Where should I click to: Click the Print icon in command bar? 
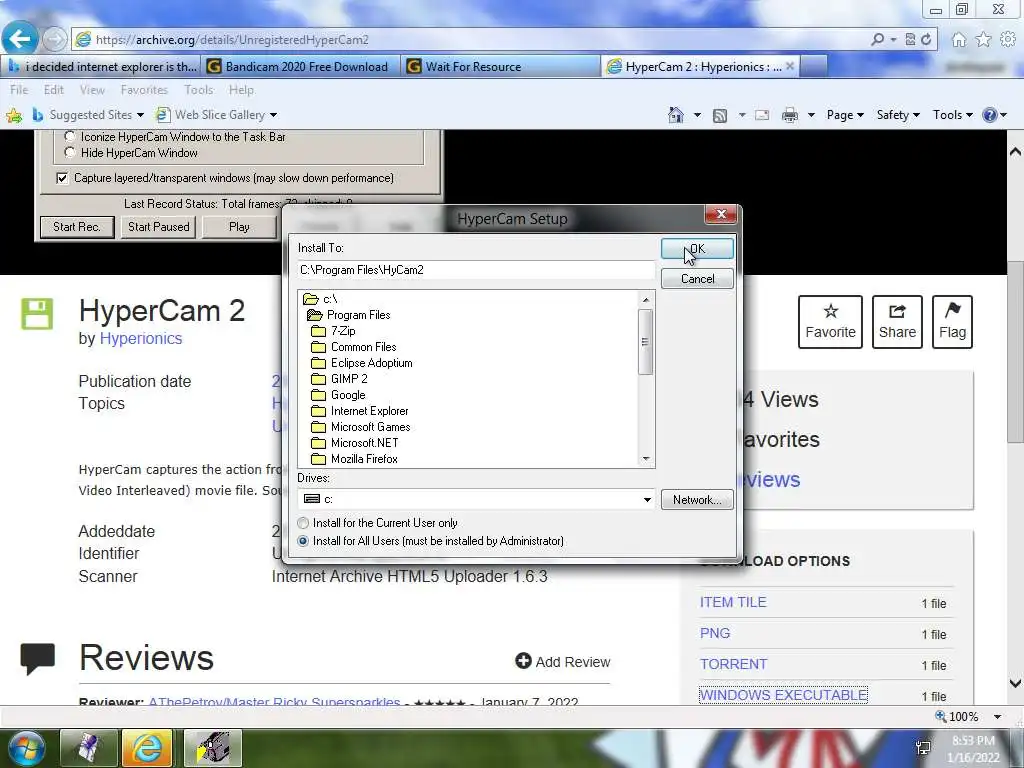point(790,115)
